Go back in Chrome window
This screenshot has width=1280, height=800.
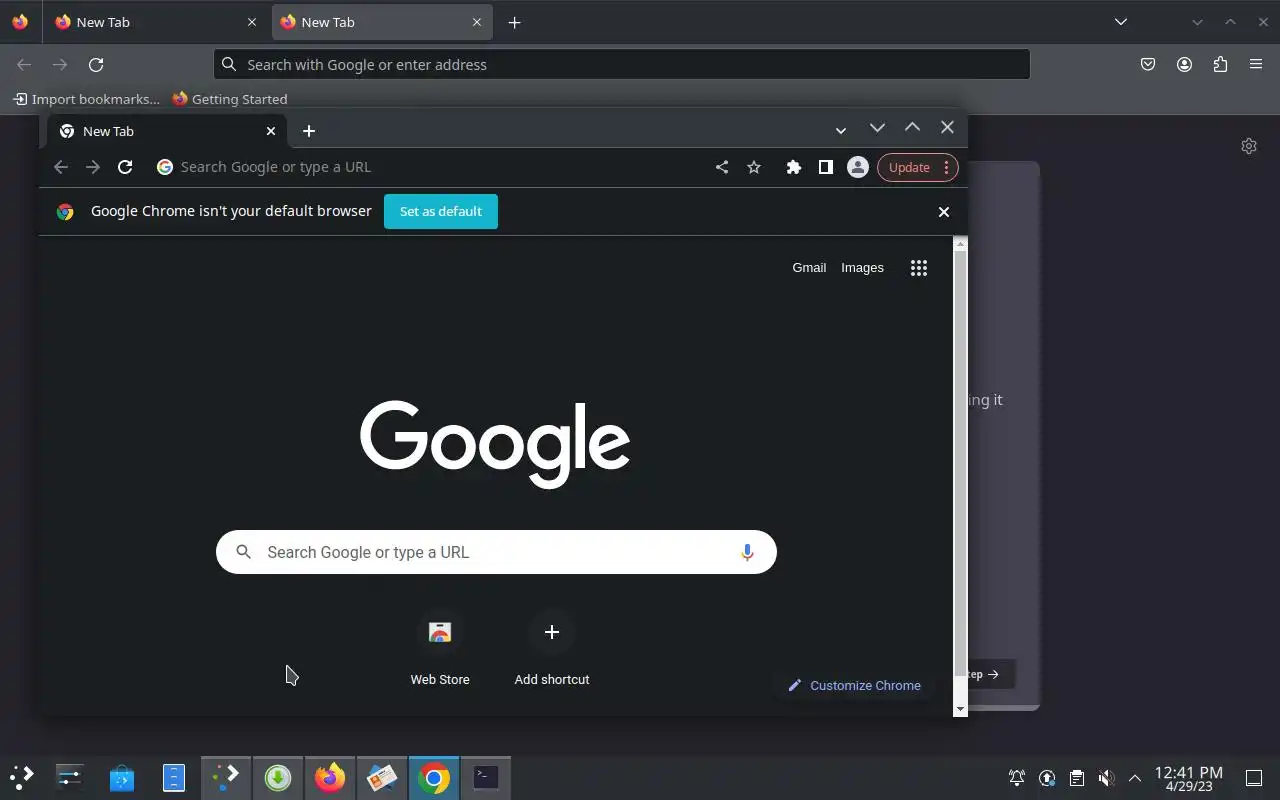click(x=61, y=167)
